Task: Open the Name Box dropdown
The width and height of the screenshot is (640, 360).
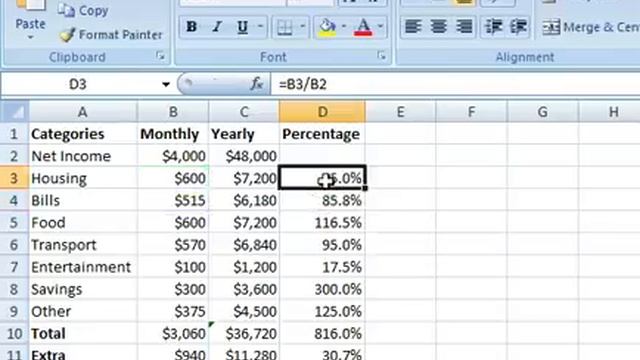Action: click(x=165, y=84)
